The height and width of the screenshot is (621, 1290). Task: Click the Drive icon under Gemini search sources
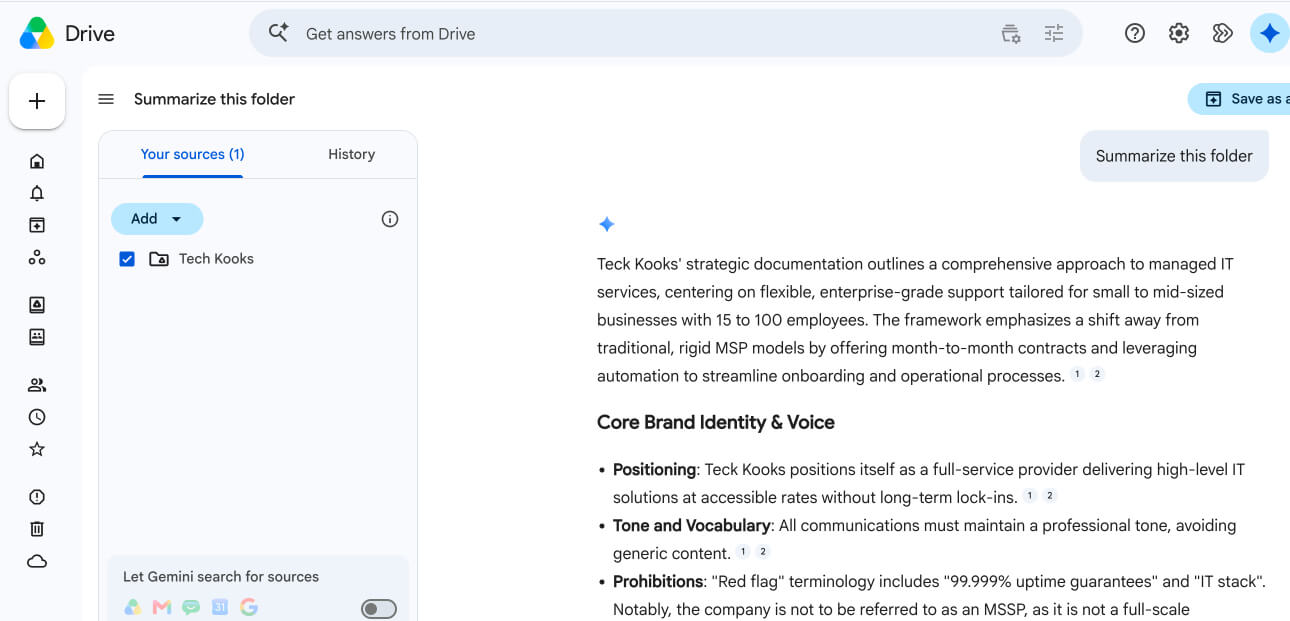point(132,607)
